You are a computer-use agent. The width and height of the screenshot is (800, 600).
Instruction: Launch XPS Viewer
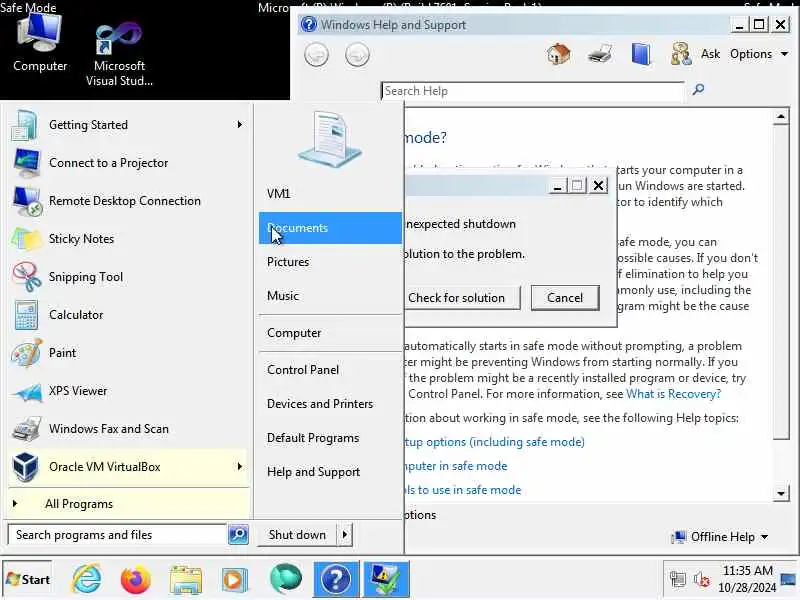[128, 391]
